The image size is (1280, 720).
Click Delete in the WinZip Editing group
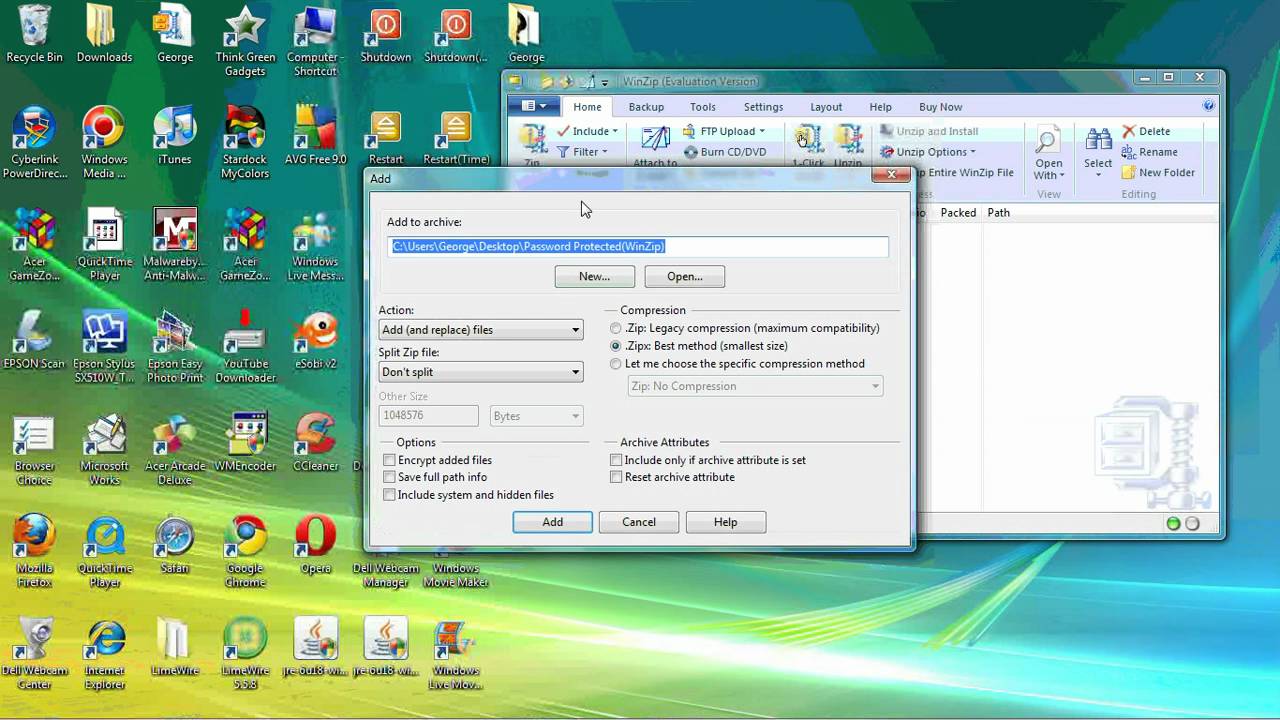coord(1146,131)
